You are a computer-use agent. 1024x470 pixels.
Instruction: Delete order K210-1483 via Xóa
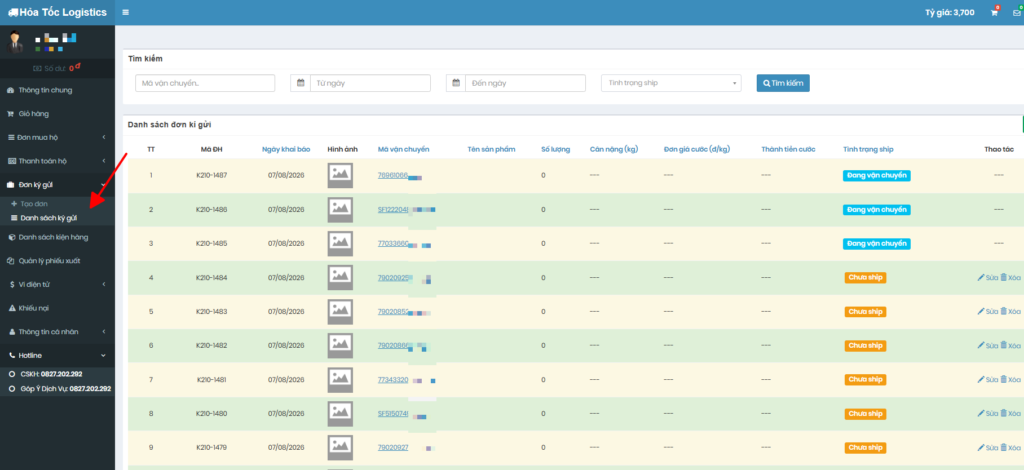point(1010,311)
